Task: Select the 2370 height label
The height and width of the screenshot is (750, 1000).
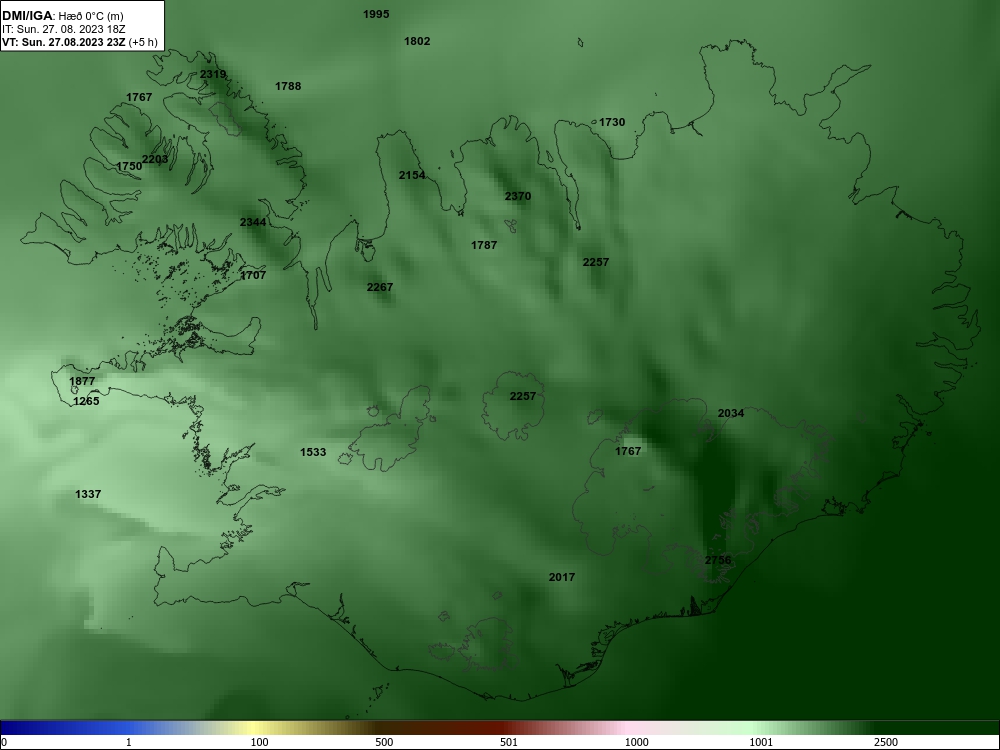Action: coord(518,196)
